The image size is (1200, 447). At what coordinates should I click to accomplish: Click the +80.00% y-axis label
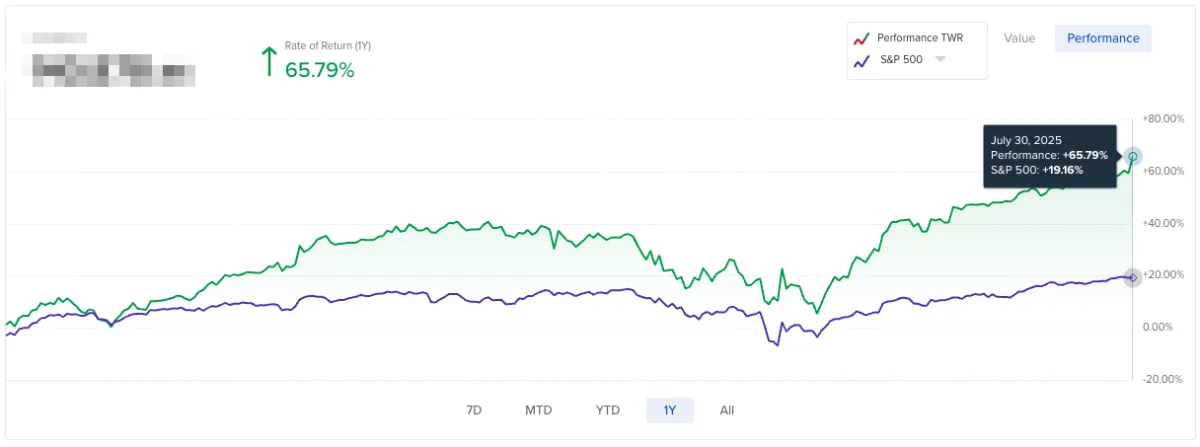(1164, 119)
